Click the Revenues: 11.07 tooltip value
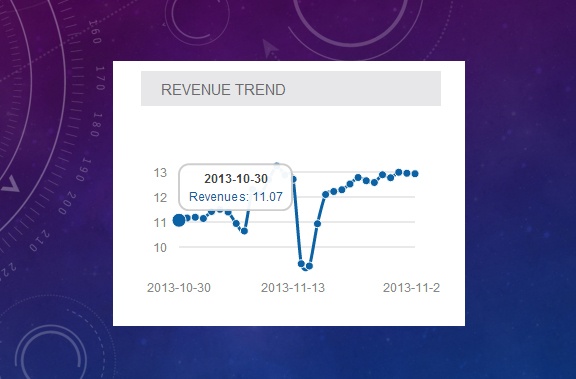This screenshot has width=576, height=379. [x=236, y=196]
